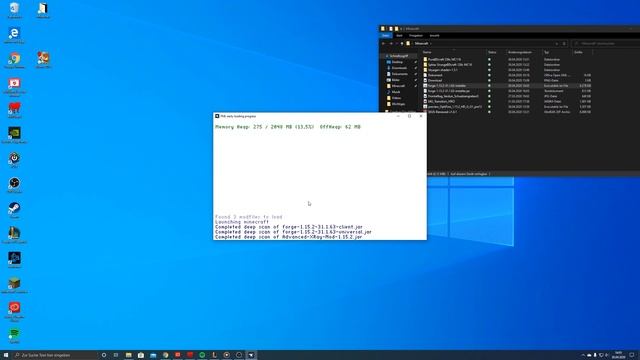640x360 pixels.
Task: Select the preview_OptiFine jar file row
Action: (507, 107)
